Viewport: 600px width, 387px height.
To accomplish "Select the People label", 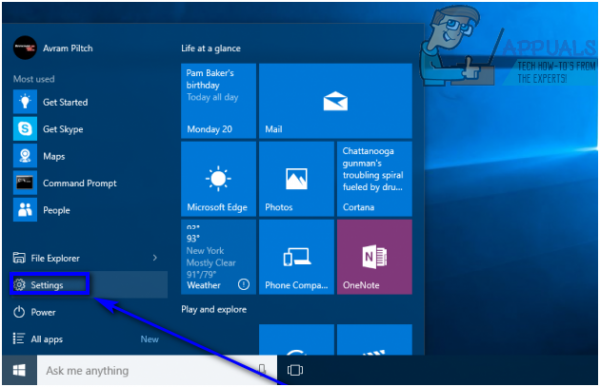I will tap(57, 211).
